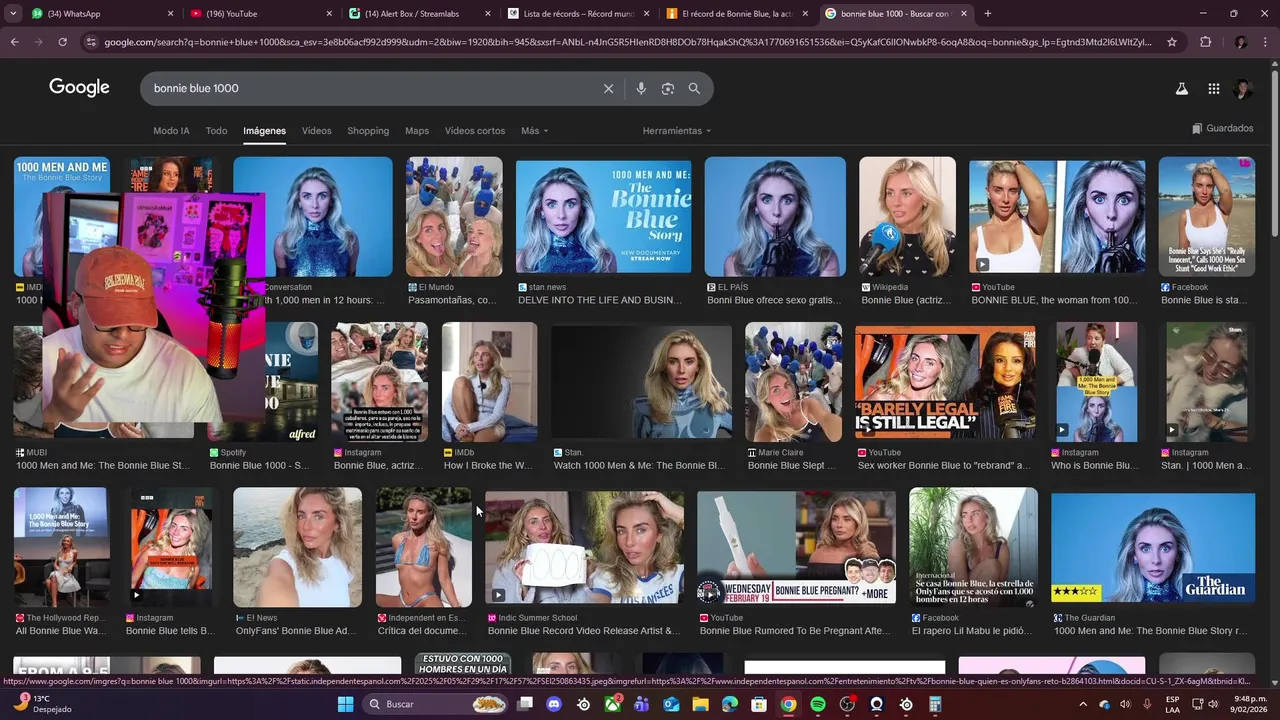
Task: Click the Google logo
Action: 79,88
